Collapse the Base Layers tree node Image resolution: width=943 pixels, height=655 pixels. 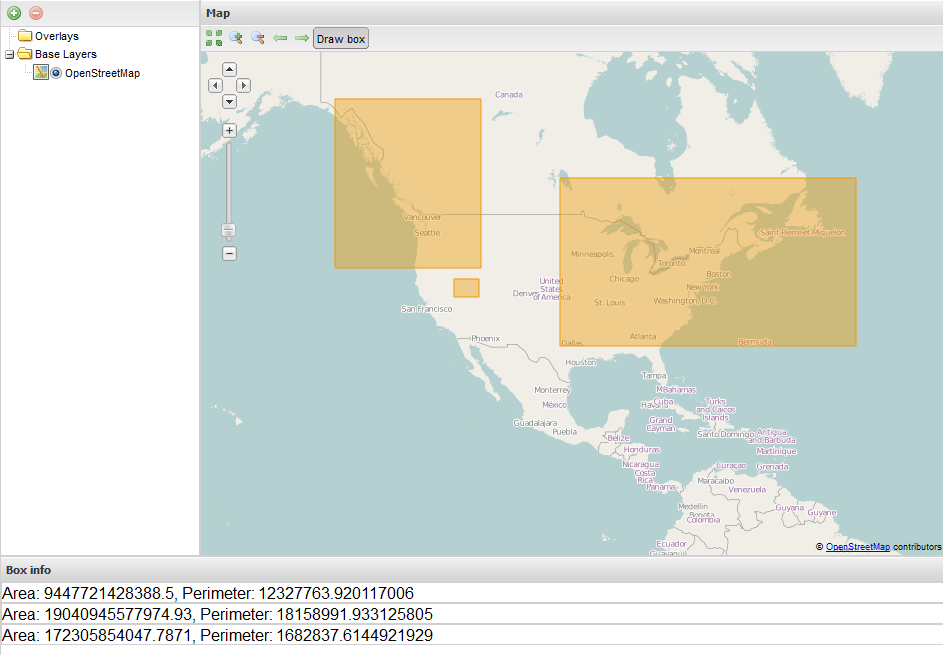[9, 54]
